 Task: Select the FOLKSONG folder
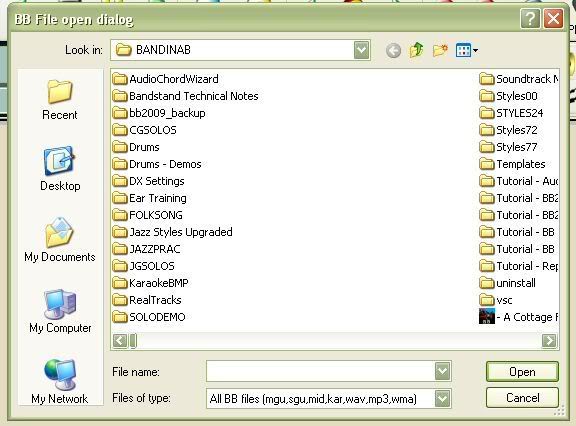coord(148,215)
